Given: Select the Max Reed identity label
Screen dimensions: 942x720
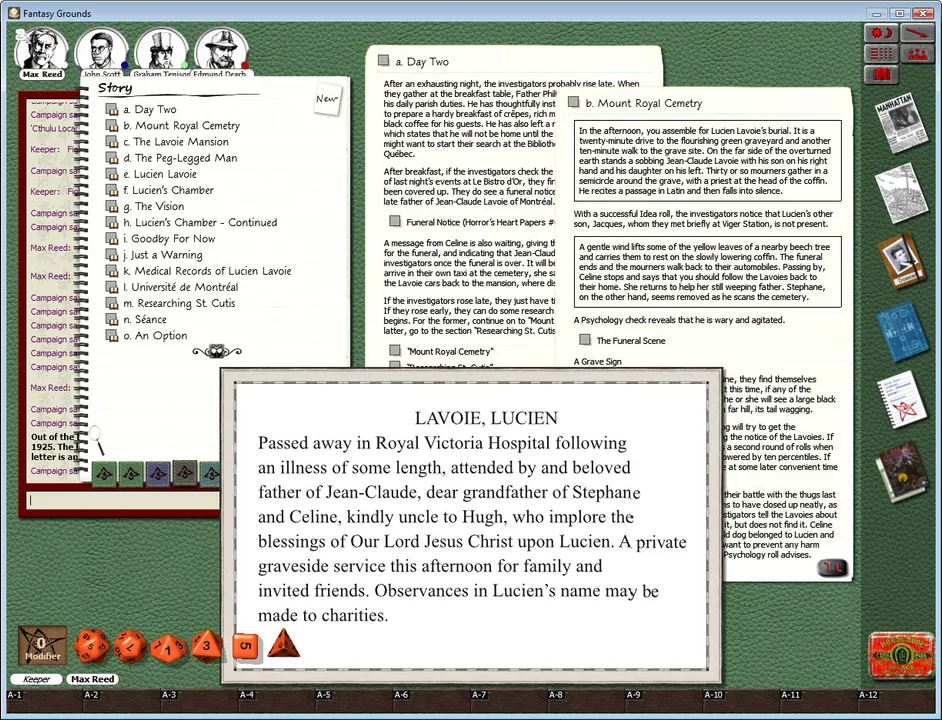Looking at the screenshot, I should coord(93,679).
